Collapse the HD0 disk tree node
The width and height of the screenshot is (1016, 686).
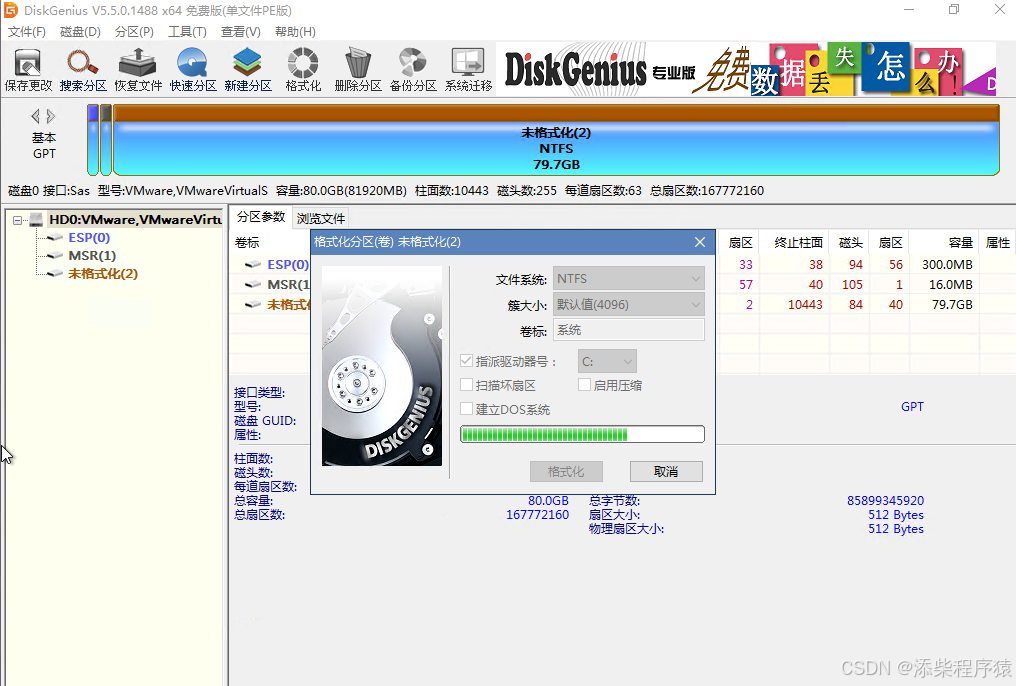click(x=17, y=220)
